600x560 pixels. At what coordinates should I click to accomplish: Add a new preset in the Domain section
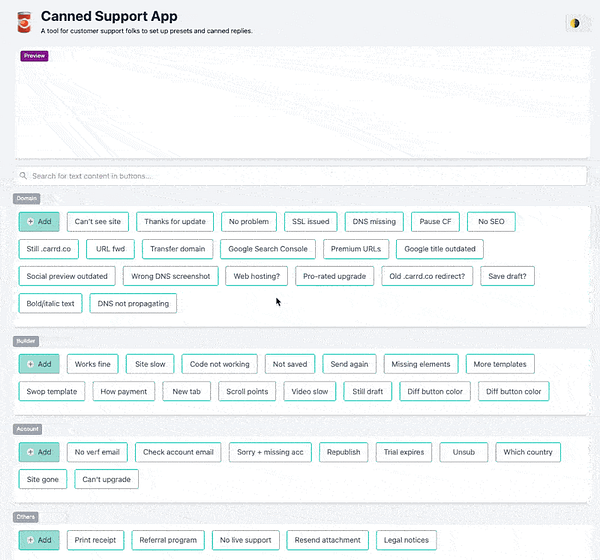click(x=39, y=222)
